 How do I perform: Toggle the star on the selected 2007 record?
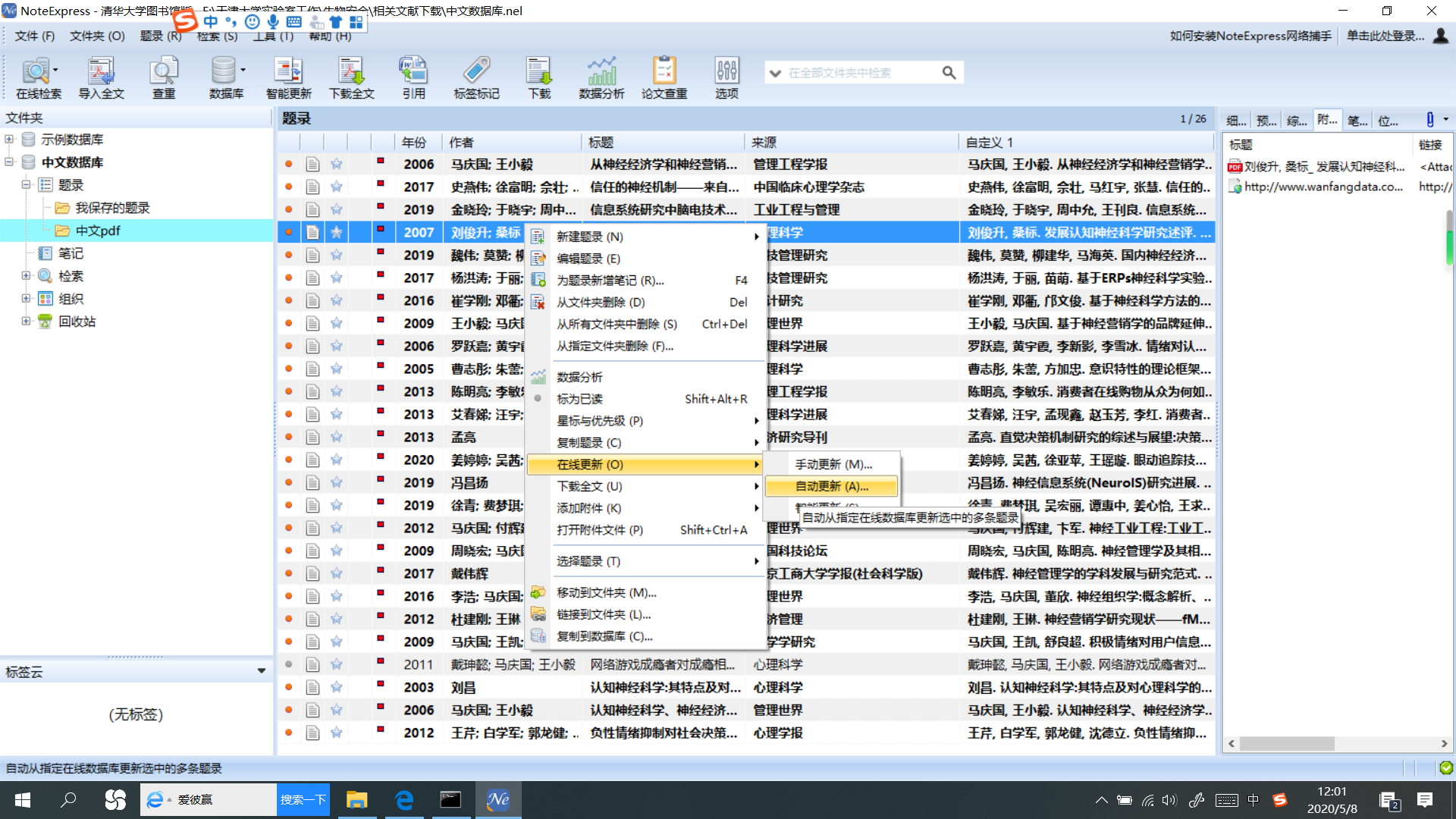point(336,232)
